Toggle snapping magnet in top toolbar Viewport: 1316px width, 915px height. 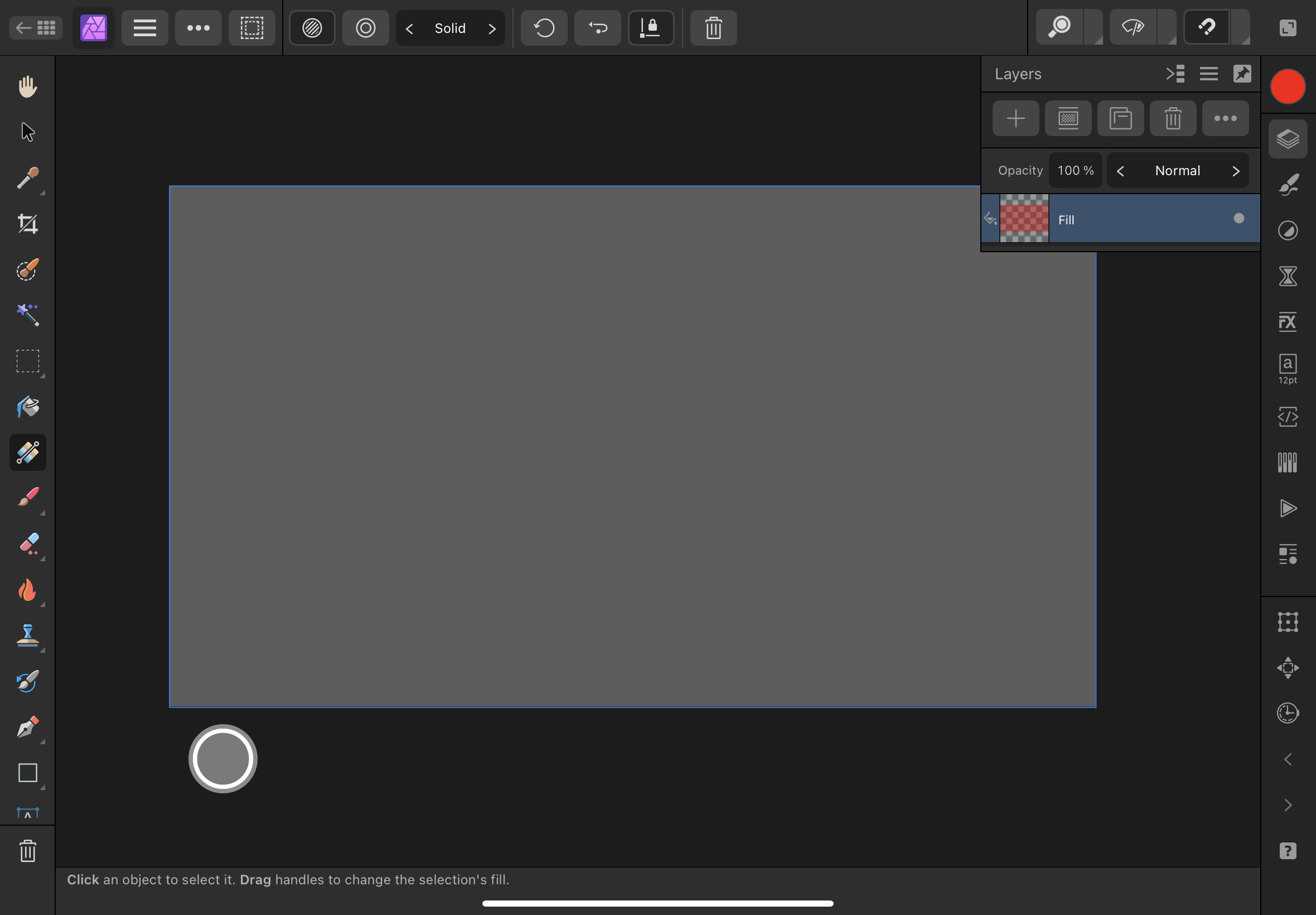pyautogui.click(x=1207, y=27)
